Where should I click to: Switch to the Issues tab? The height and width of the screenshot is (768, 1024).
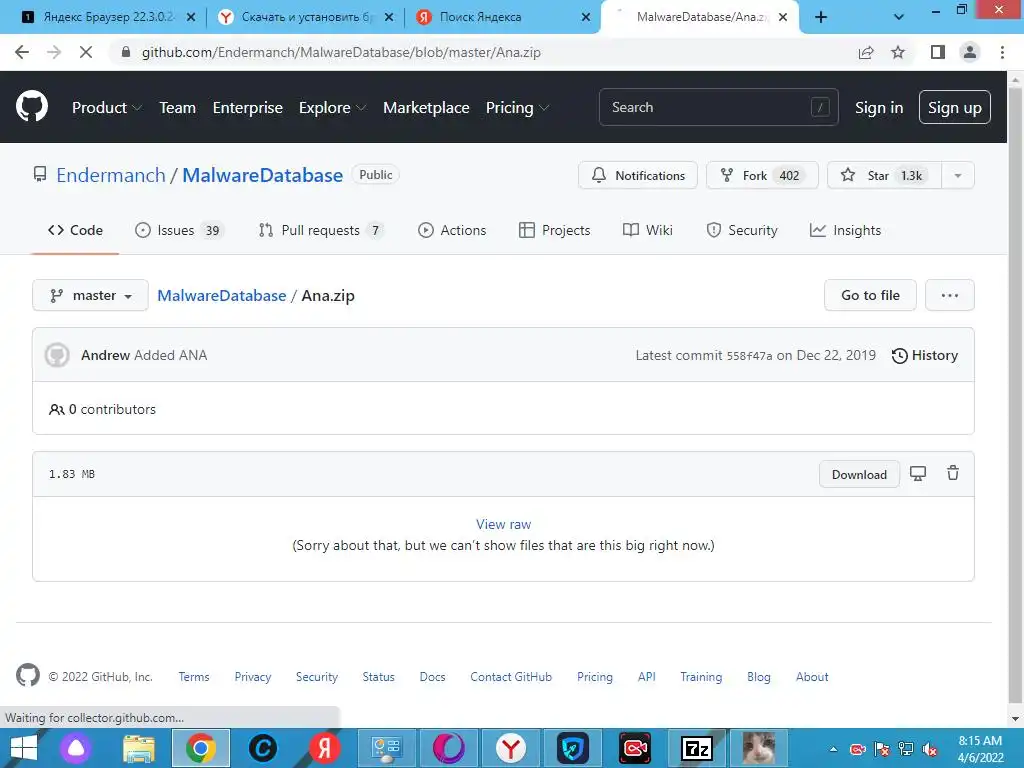pyautogui.click(x=179, y=230)
